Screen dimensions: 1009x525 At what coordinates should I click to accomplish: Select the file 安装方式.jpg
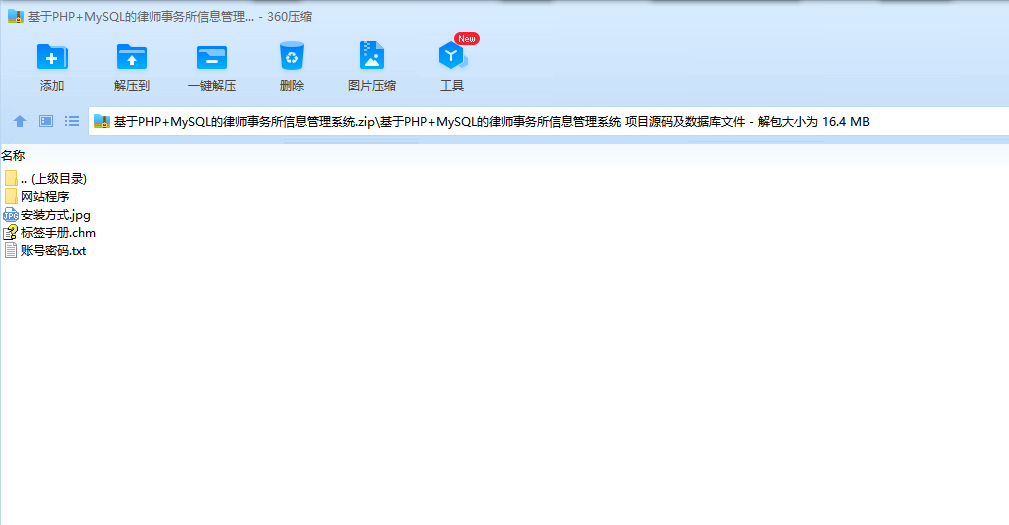[x=47, y=215]
